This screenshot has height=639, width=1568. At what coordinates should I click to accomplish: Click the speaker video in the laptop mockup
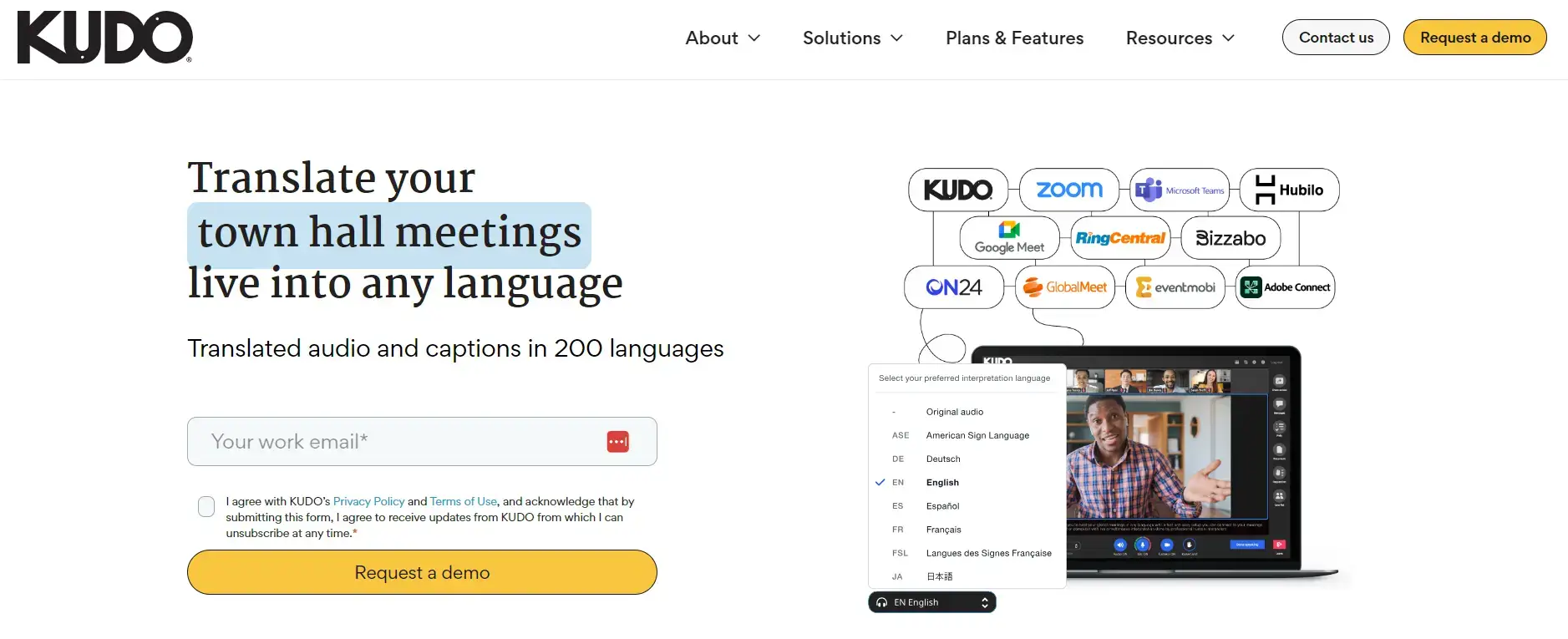(x=1167, y=457)
